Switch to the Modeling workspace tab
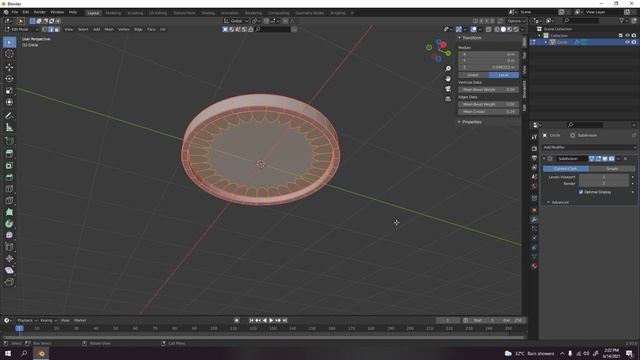640x360 pixels. 113,13
